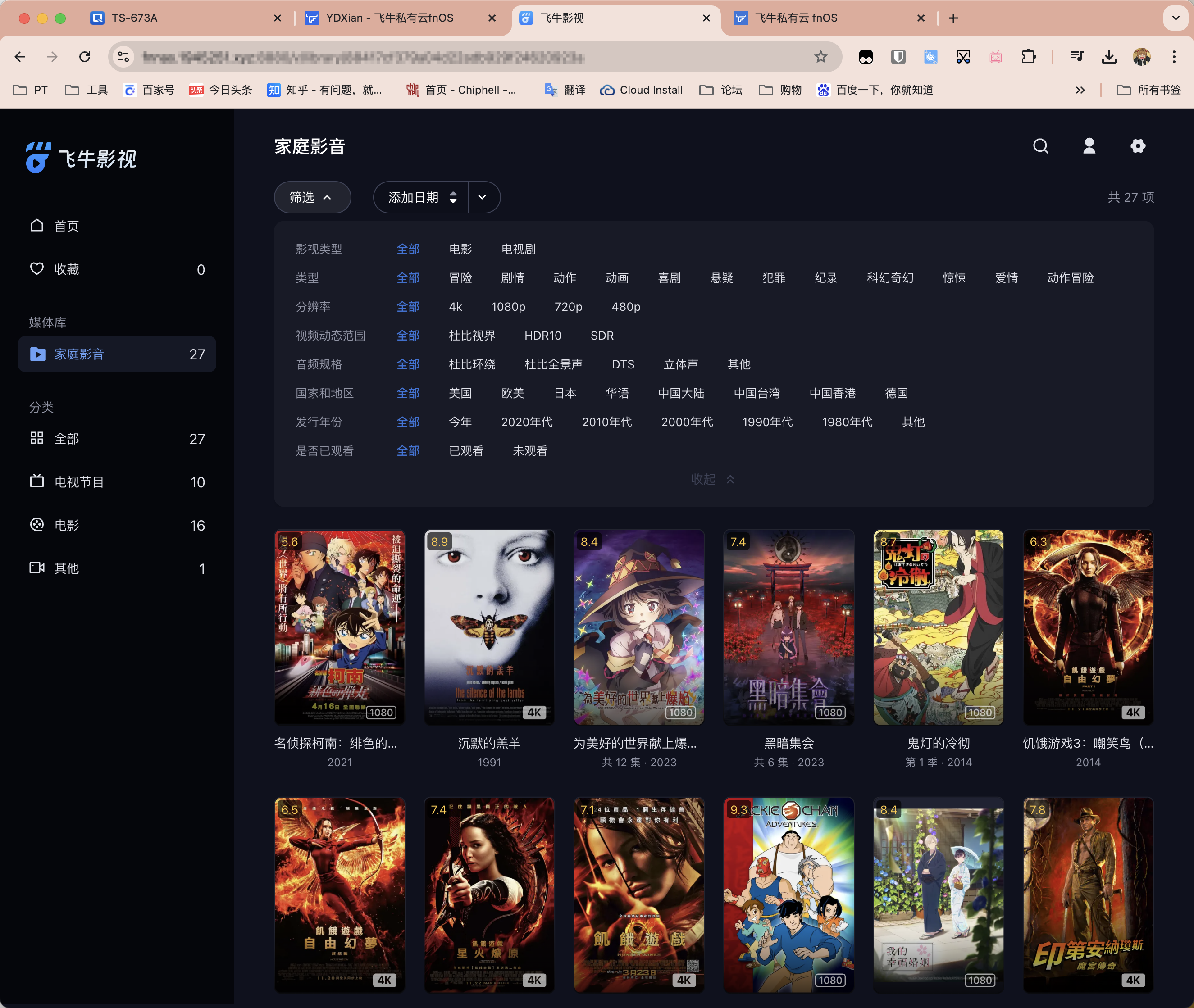Open 鬼灯的冷彻 poster
Viewport: 1194px width, 1008px height.
pyautogui.click(x=939, y=627)
